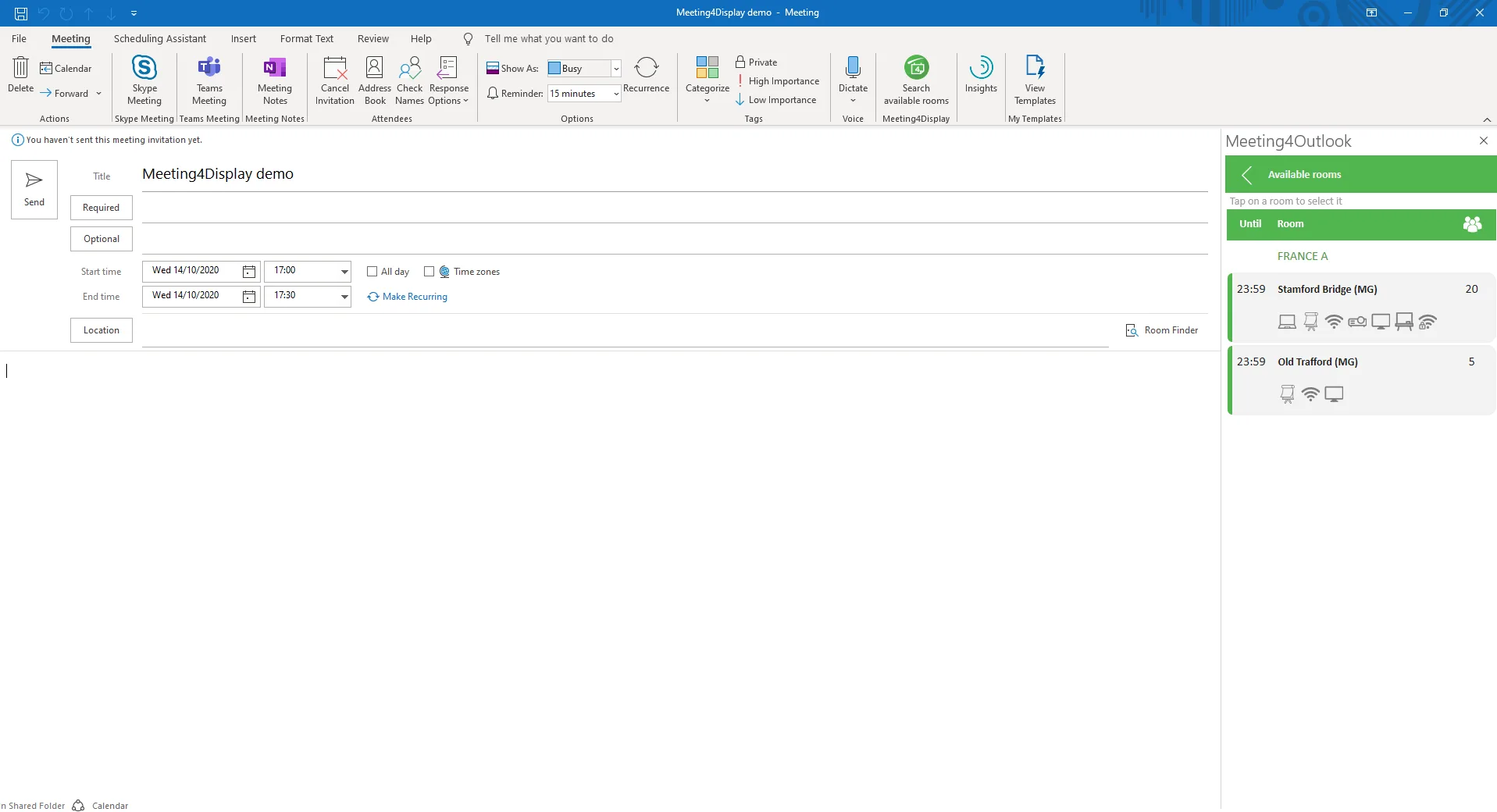Mark meeting as Low Importance
The width and height of the screenshot is (1497, 812).
coord(776,100)
